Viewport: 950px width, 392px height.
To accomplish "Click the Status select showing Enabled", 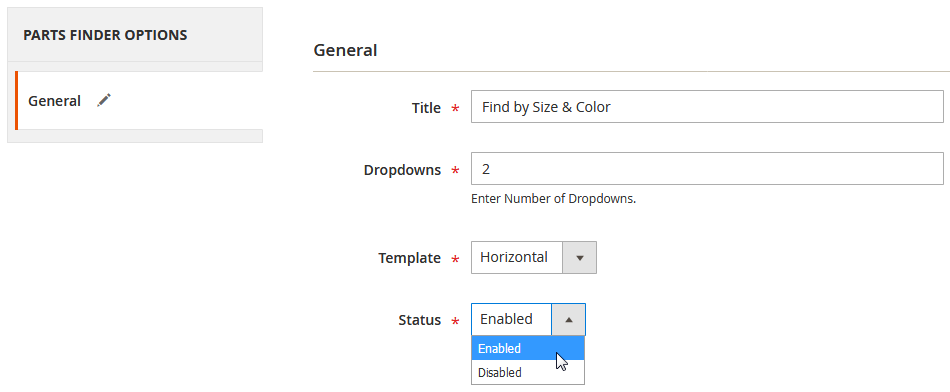I will (x=528, y=319).
